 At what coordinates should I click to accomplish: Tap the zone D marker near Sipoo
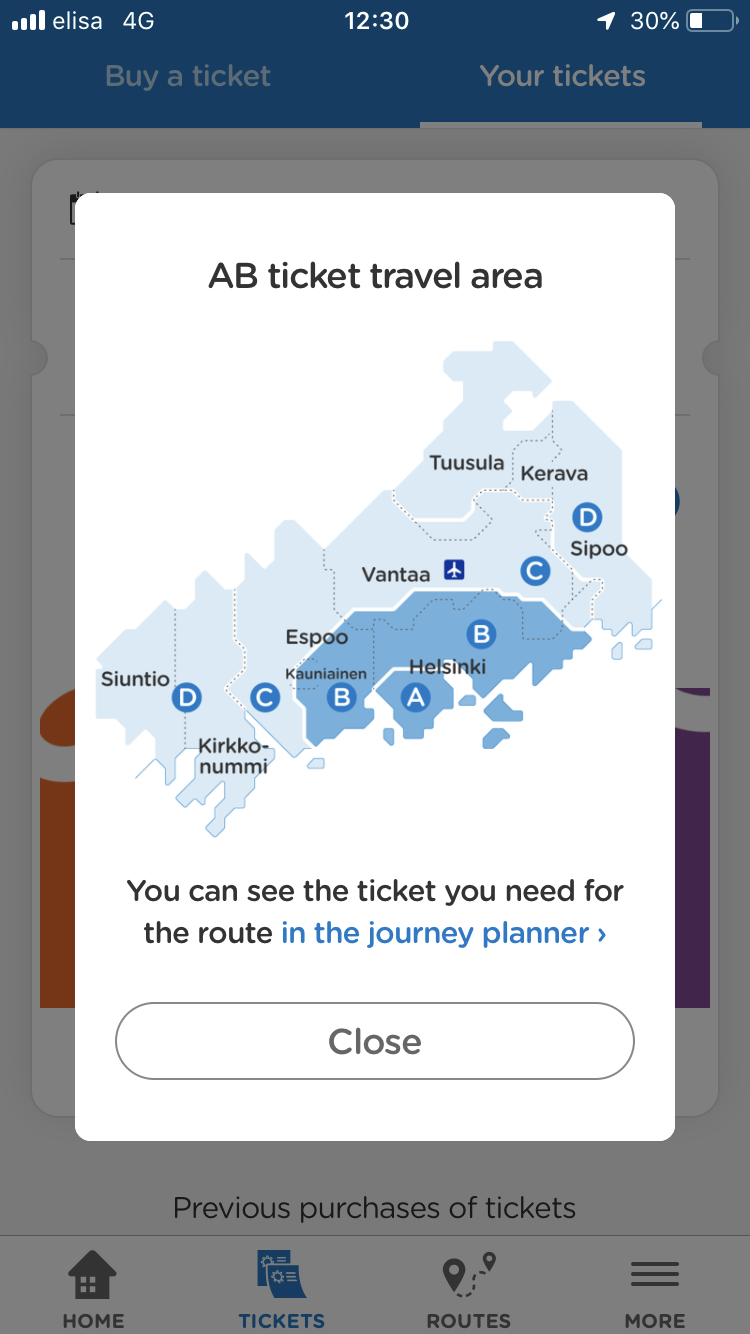point(587,517)
